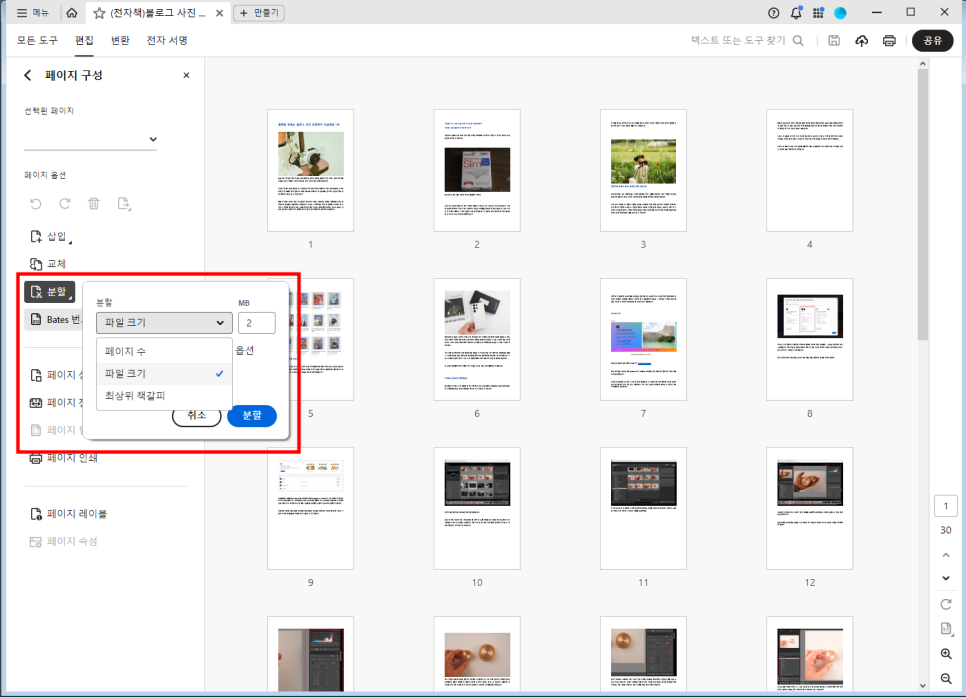Close the (전자책)블로그 사진 document tab
Image resolution: width=966 pixels, height=697 pixels.
219,13
